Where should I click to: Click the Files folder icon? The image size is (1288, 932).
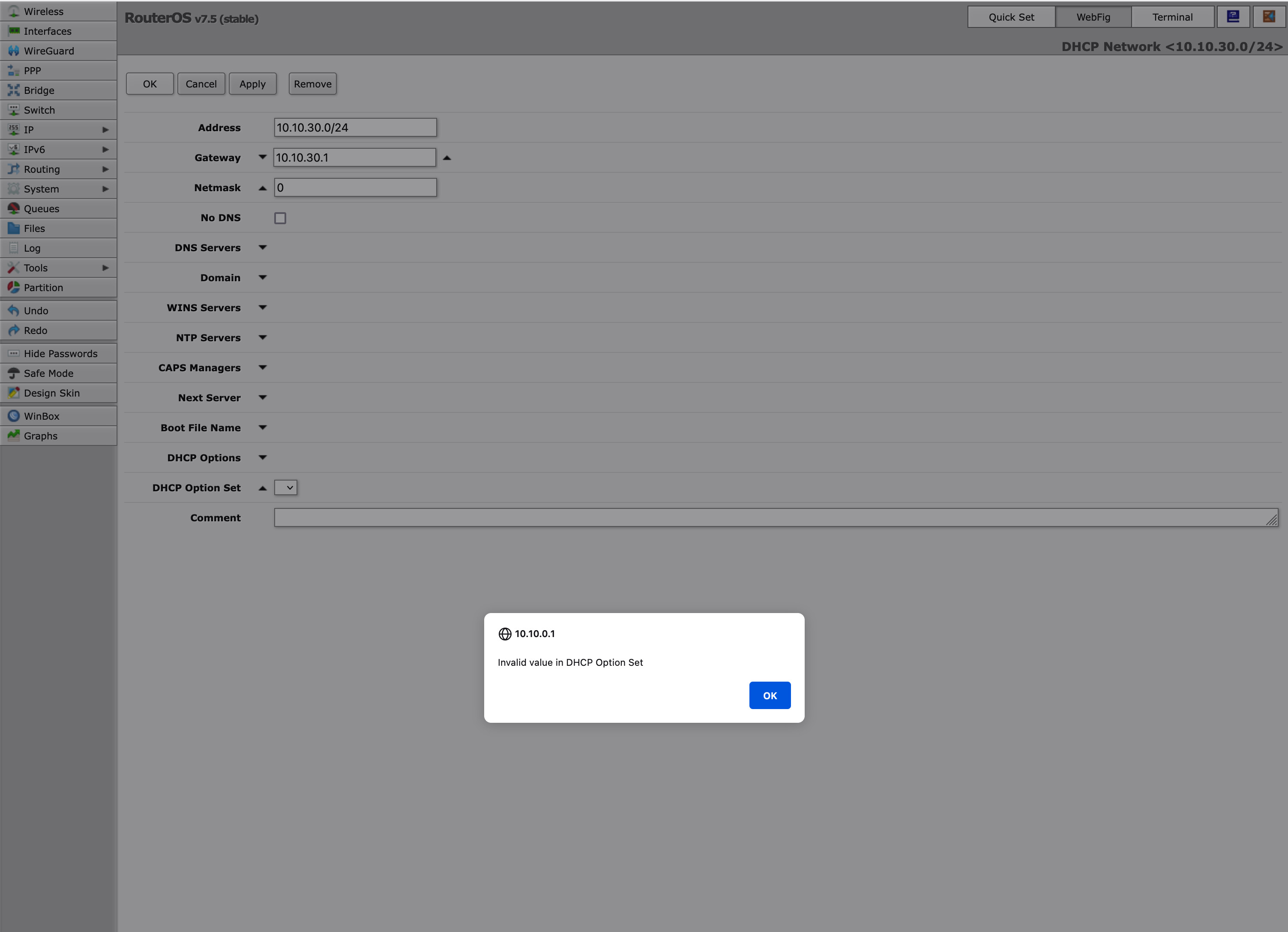pyautogui.click(x=14, y=228)
